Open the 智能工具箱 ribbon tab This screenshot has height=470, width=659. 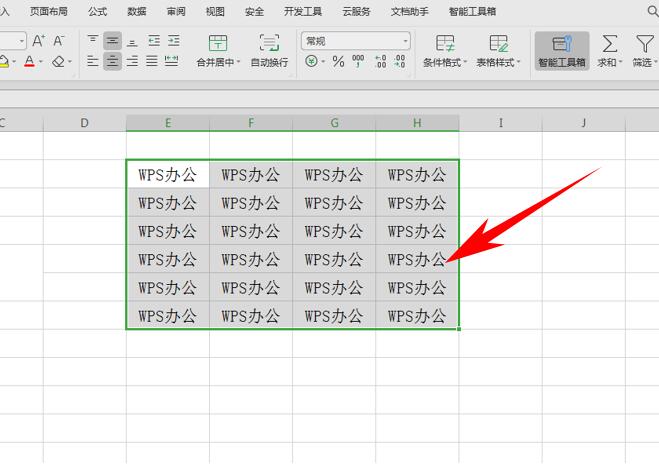[472, 11]
